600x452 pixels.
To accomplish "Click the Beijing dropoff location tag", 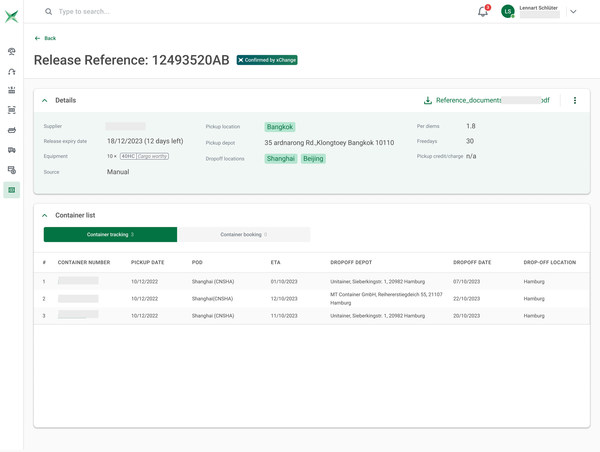I will pyautogui.click(x=313, y=158).
